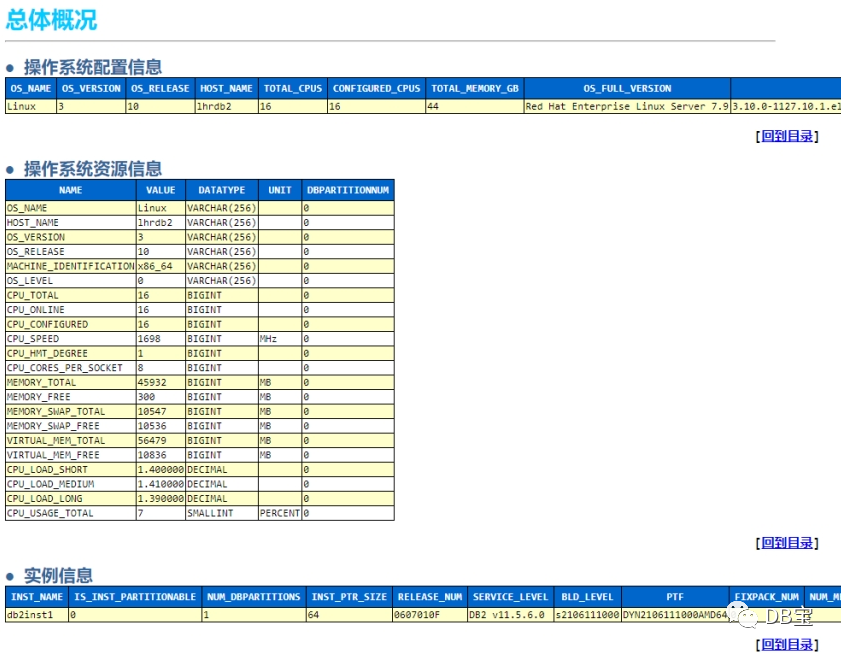Select the 3.10.0-1127.10.1 kernel version cell
The height and width of the screenshot is (653, 841).
coord(786,106)
